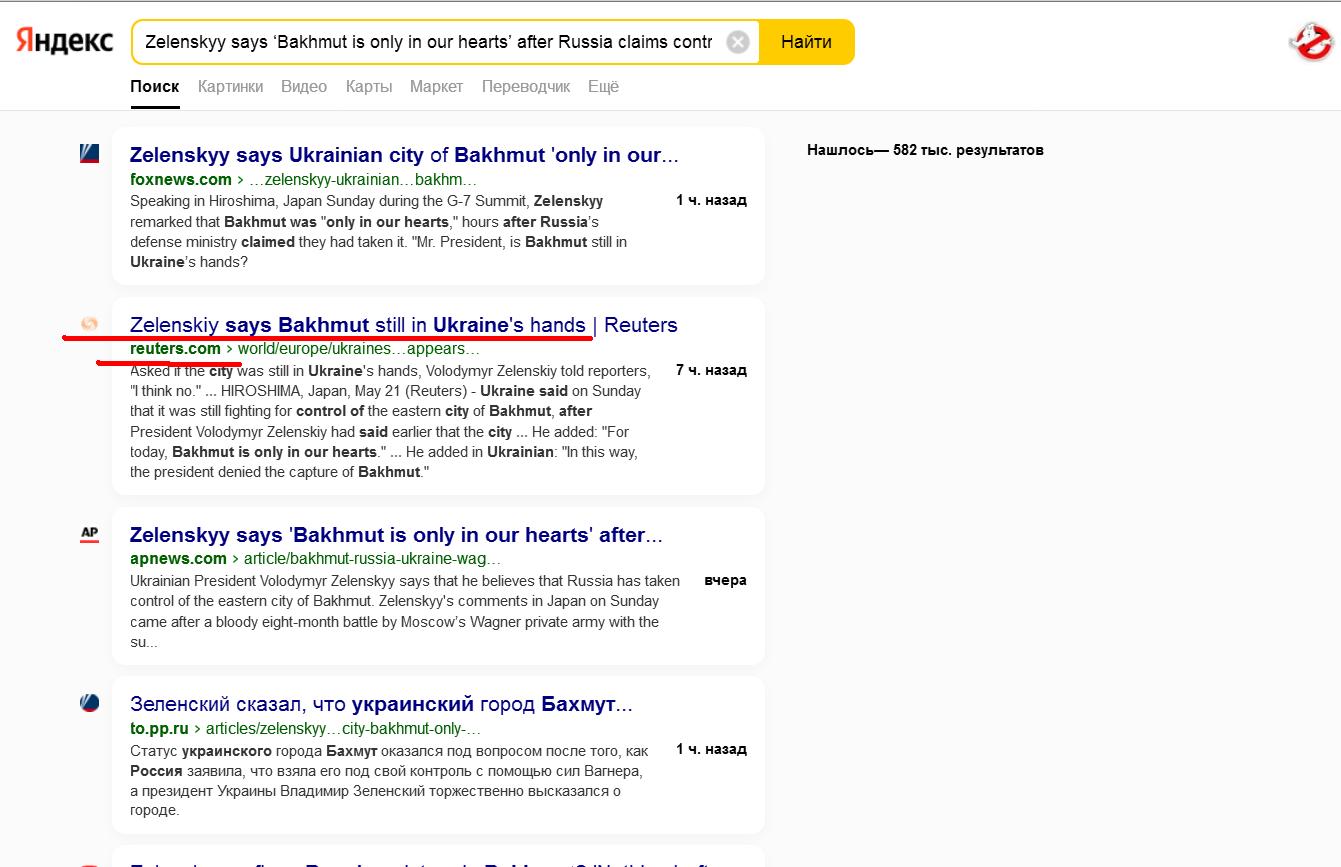This screenshot has width=1341, height=867.
Task: Switch to the Видео tab
Action: coord(304,87)
